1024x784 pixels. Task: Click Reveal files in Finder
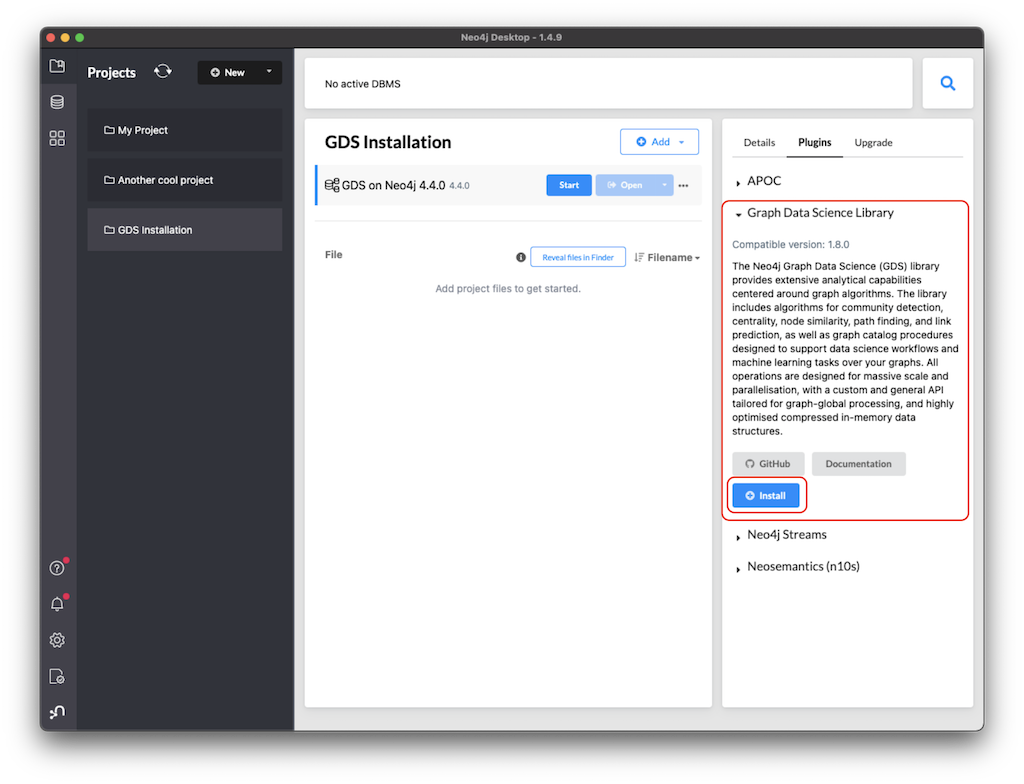[578, 256]
